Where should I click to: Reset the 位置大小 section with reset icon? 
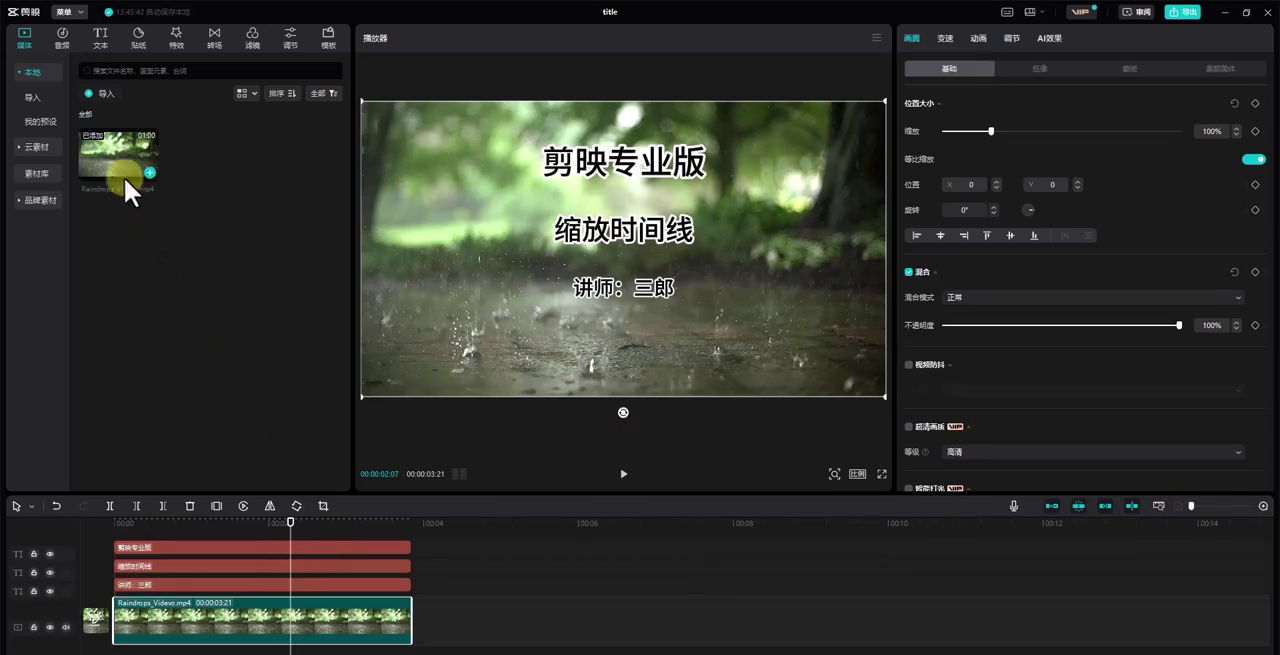click(1234, 103)
